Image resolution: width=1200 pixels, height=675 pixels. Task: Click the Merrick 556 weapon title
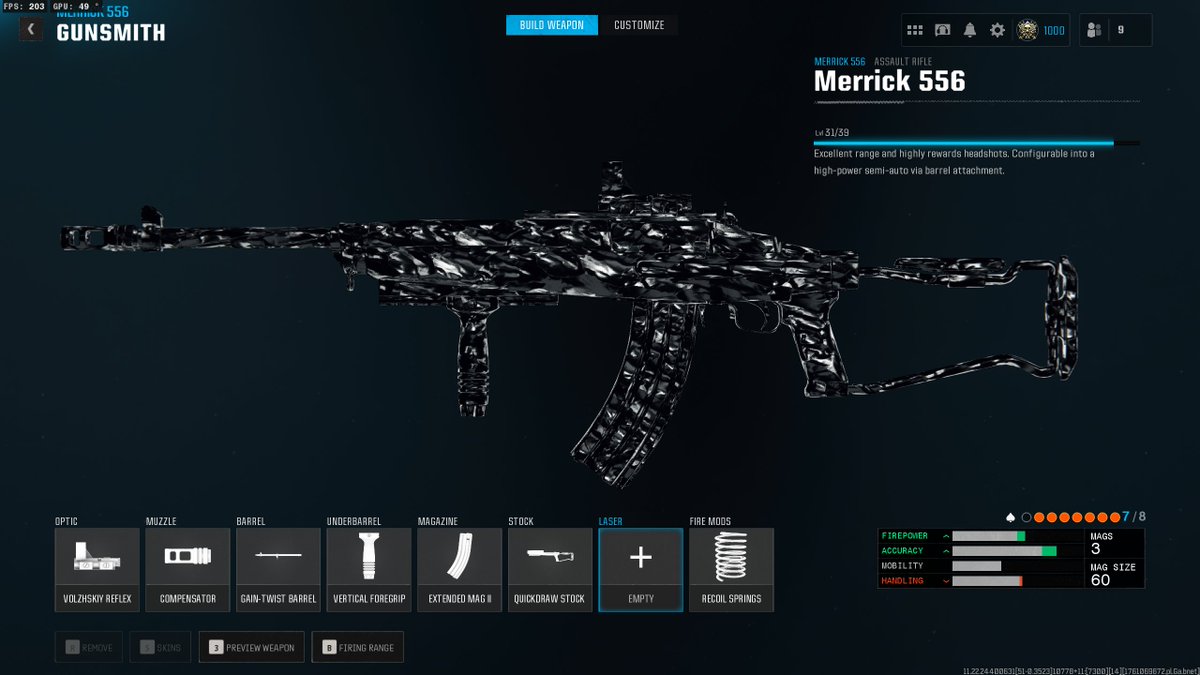889,82
